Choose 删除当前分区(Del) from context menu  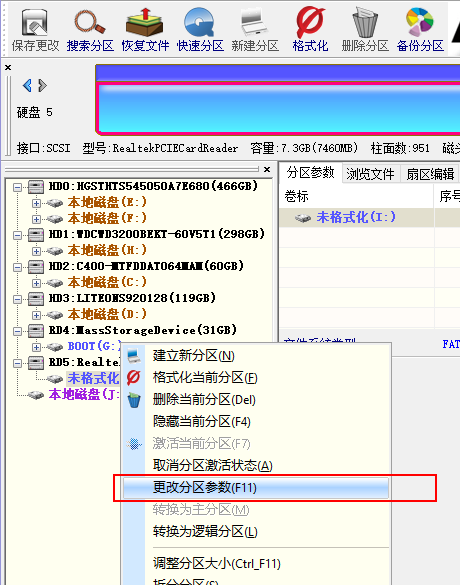point(256,400)
